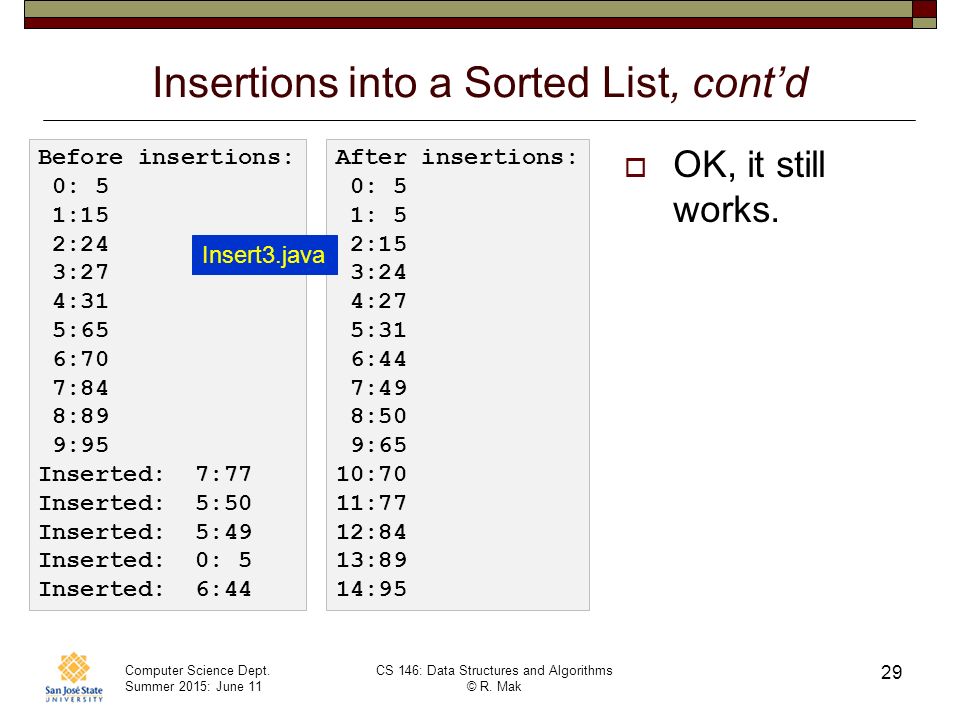Screen dimensions: 960x720
Task: Click the "Inserted: 6:44" line
Action: coord(145,589)
